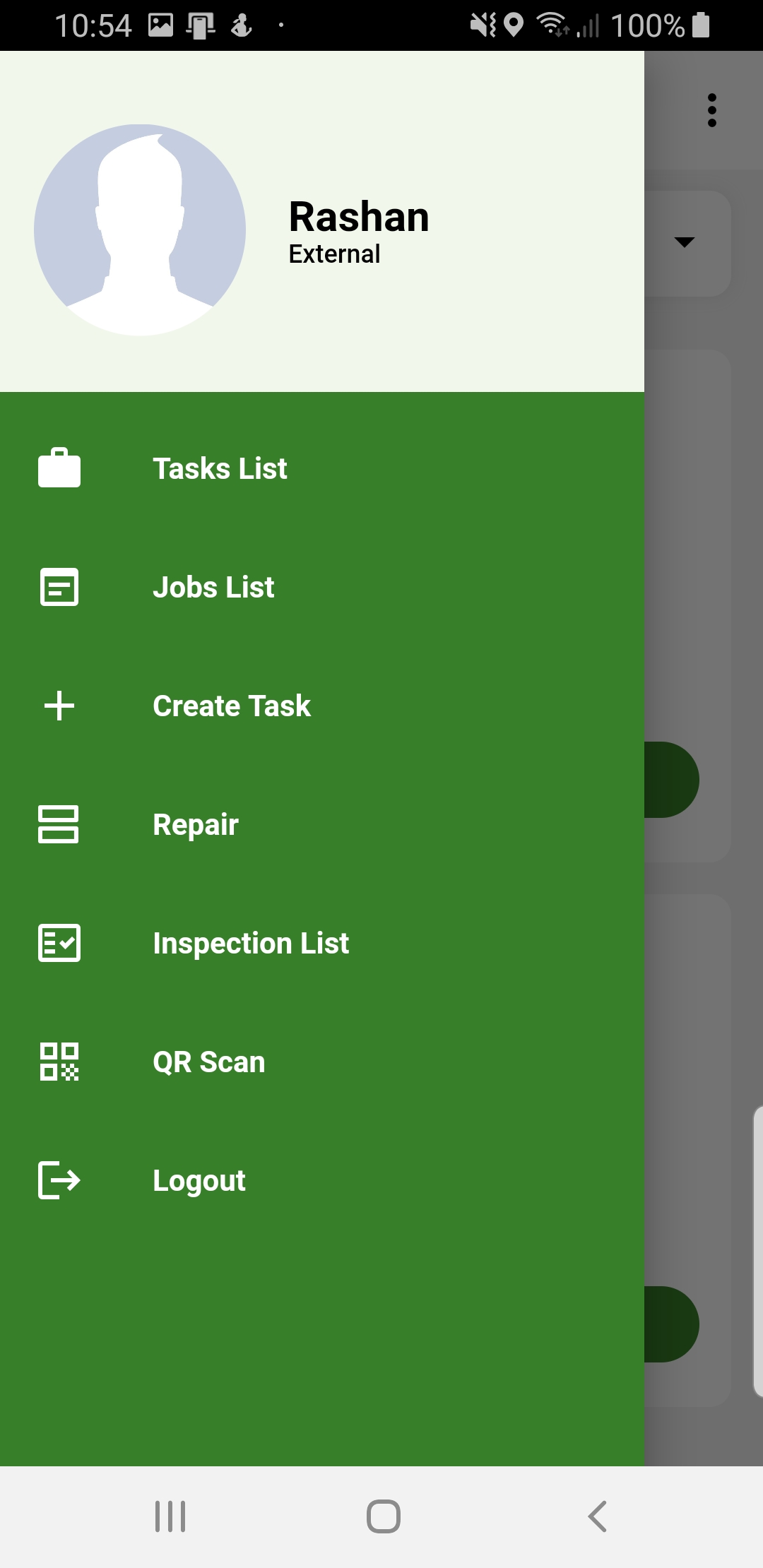
Task: Tap the Jobs List document icon
Action: 59,587
